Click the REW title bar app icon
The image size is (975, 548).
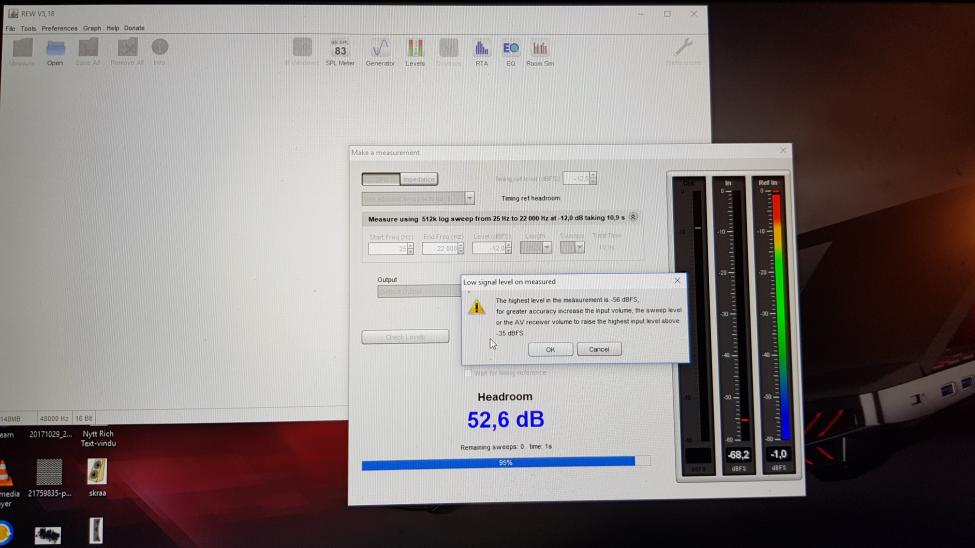click(12, 13)
